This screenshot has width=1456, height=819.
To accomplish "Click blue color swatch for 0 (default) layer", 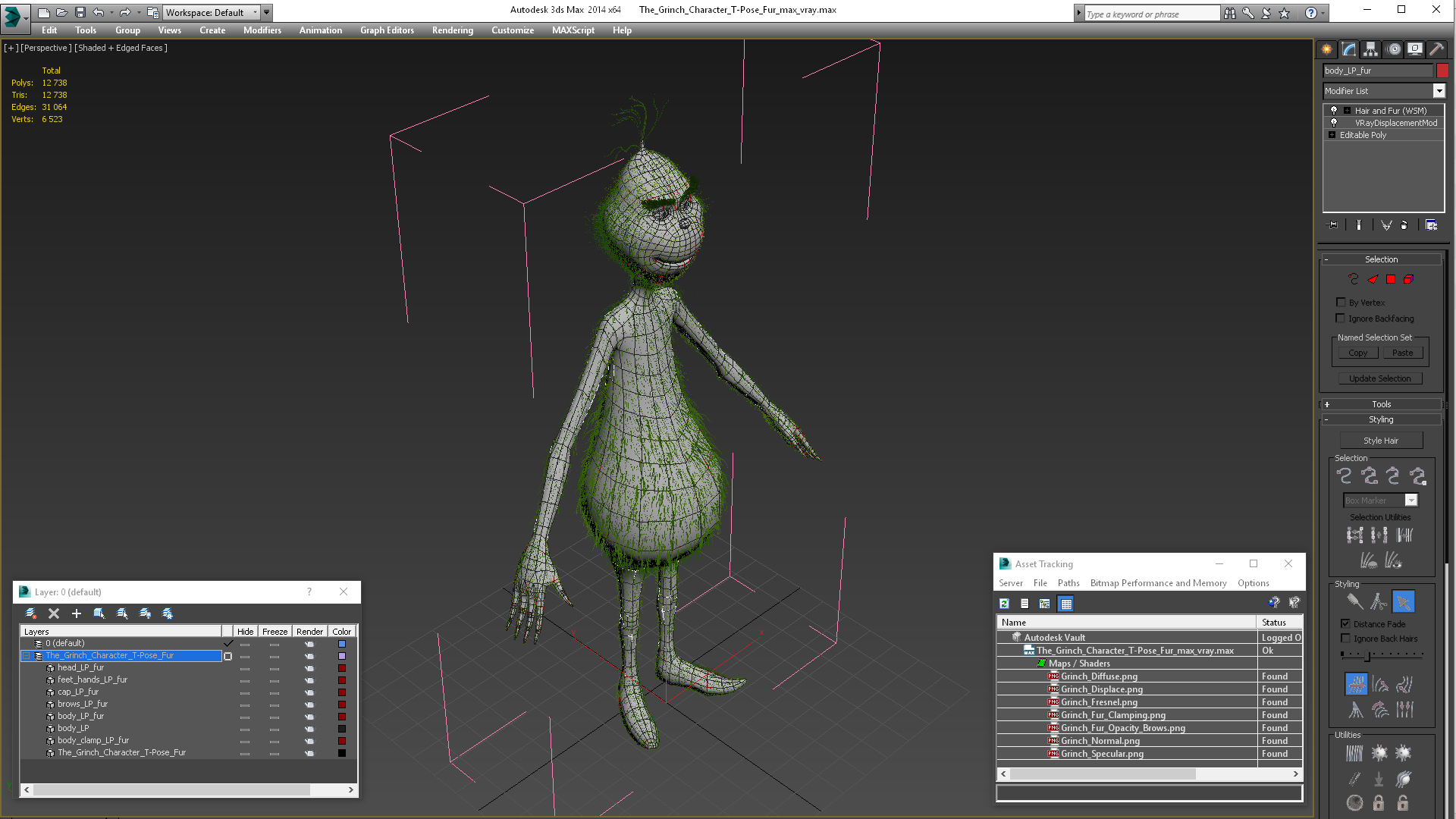I will coord(342,644).
